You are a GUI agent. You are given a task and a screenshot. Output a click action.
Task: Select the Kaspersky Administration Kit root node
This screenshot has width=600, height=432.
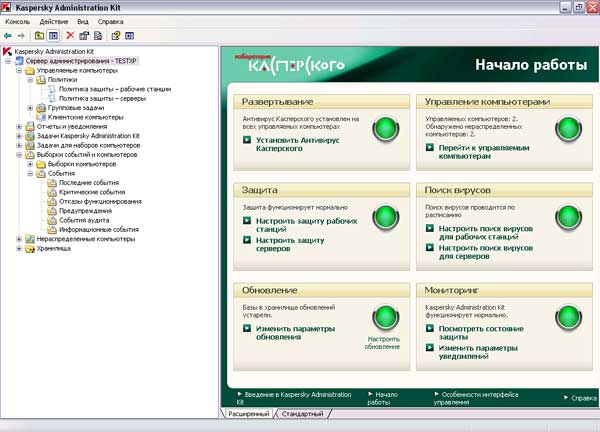point(53,50)
